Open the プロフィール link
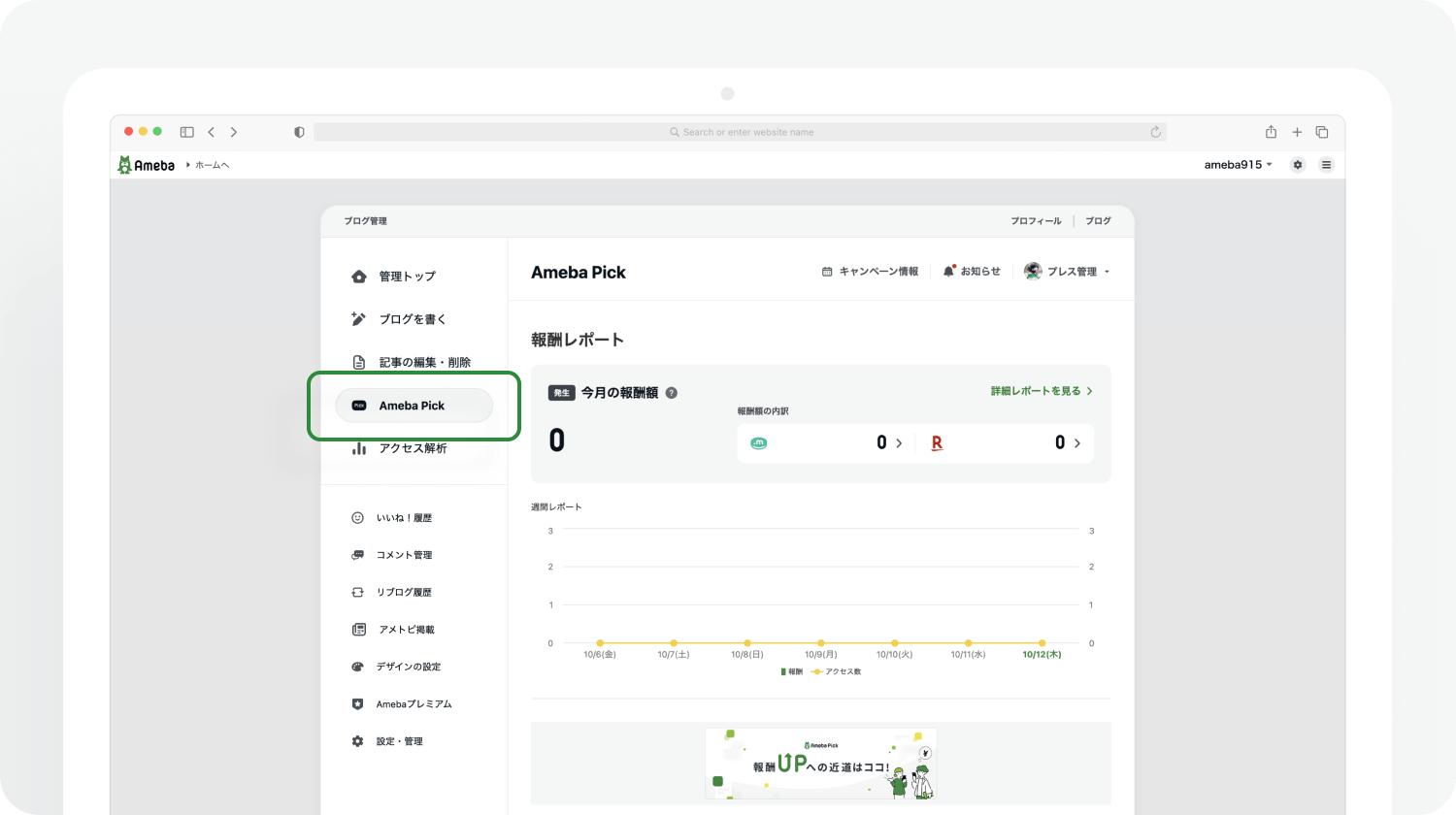 click(1036, 221)
